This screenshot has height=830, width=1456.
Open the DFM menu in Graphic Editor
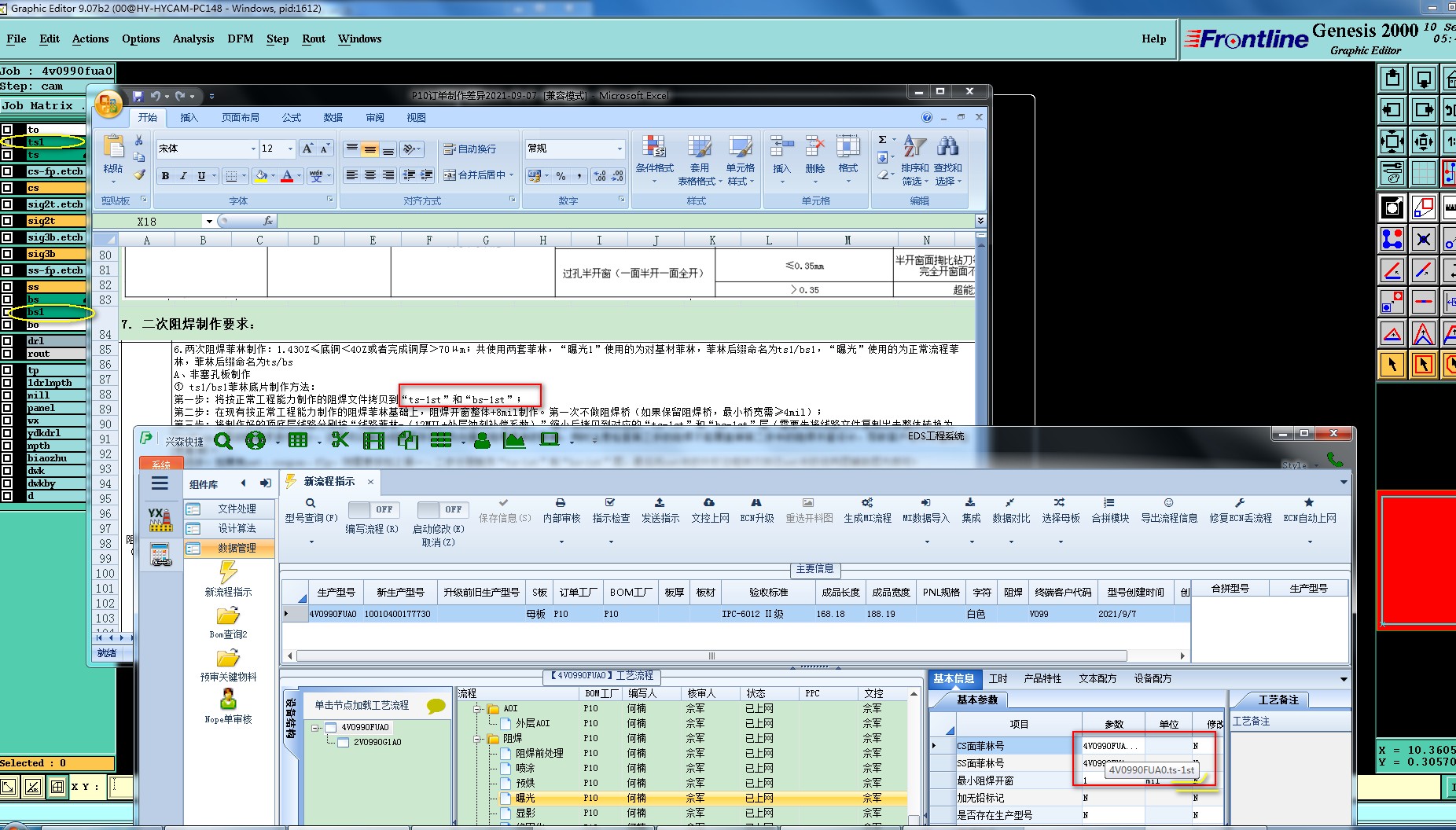point(240,39)
